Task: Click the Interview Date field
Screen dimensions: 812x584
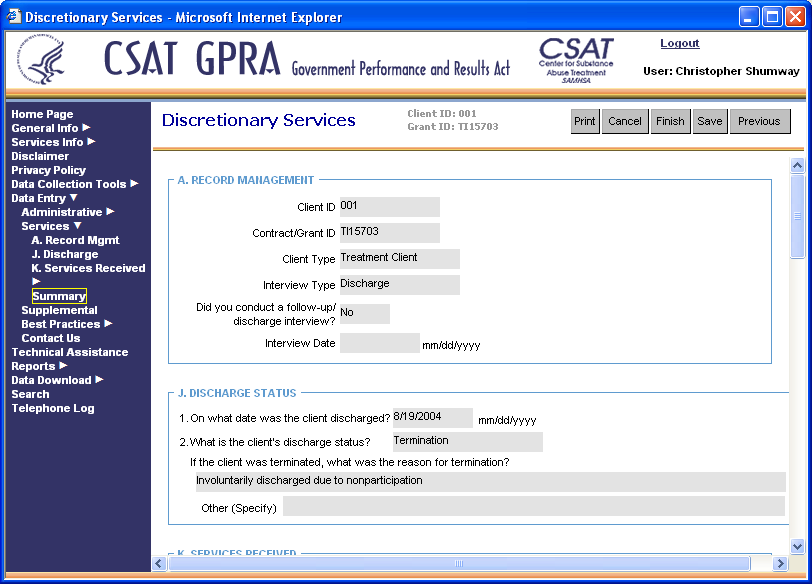Action: (379, 343)
